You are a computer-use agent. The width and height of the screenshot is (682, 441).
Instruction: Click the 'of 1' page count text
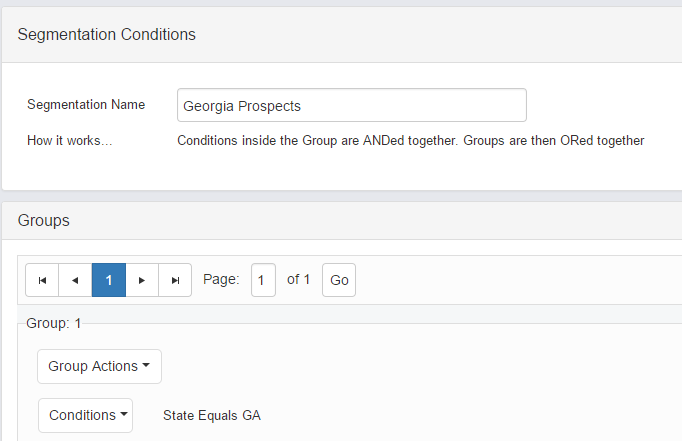(299, 280)
